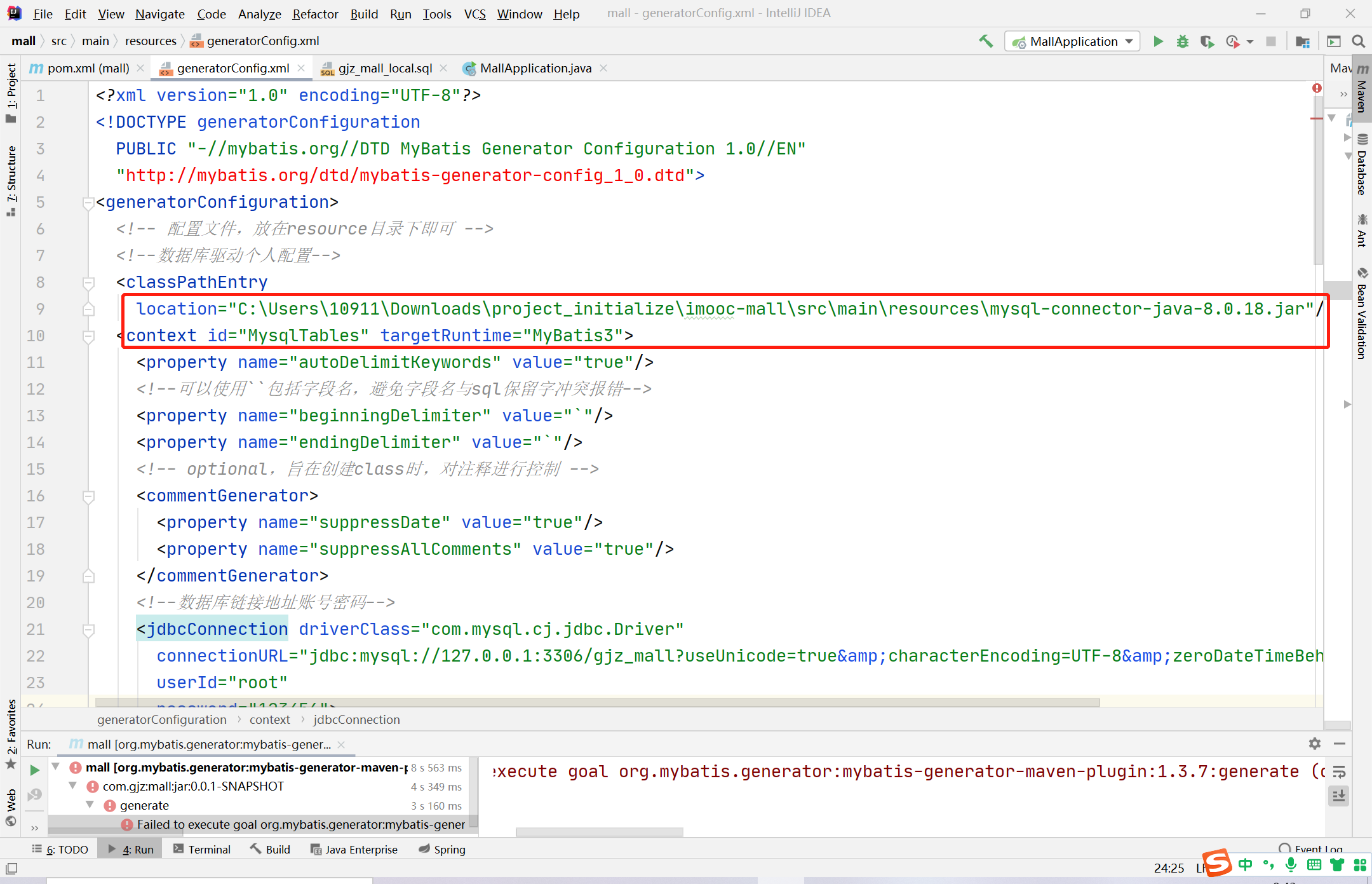This screenshot has width=1372, height=884.
Task: Open Run panel settings gear
Action: click(x=1315, y=744)
